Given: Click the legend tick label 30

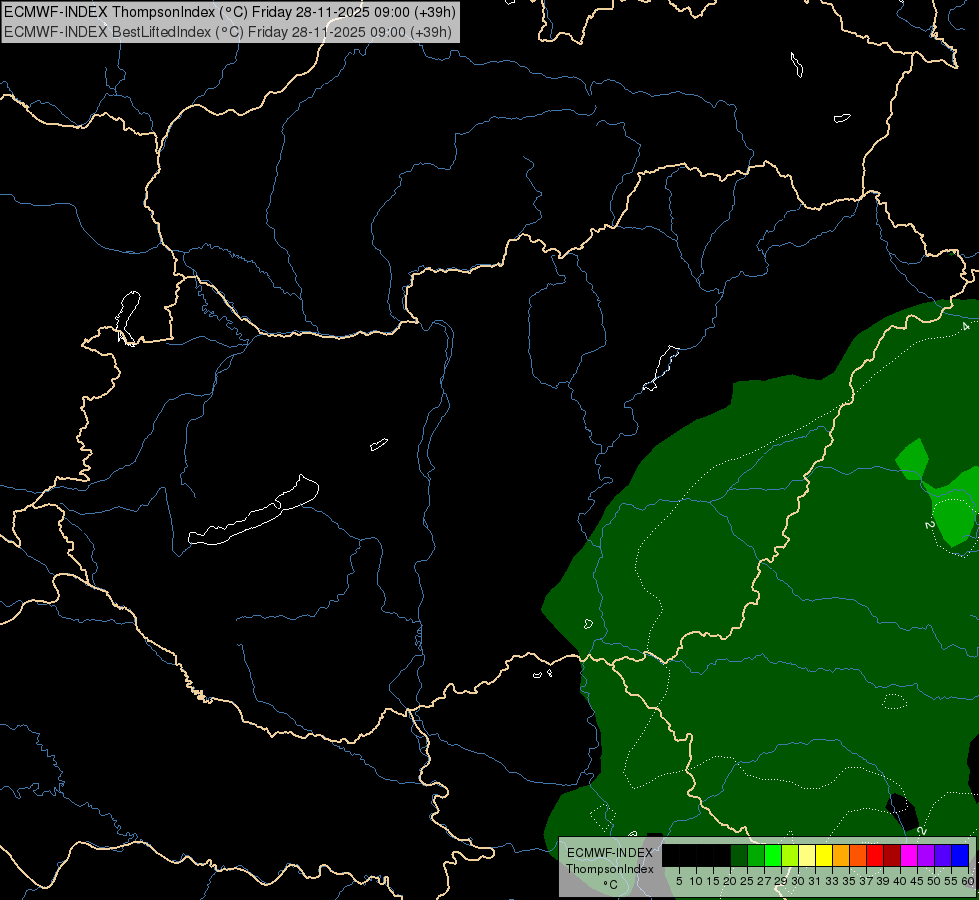Looking at the screenshot, I should pyautogui.click(x=798, y=881).
